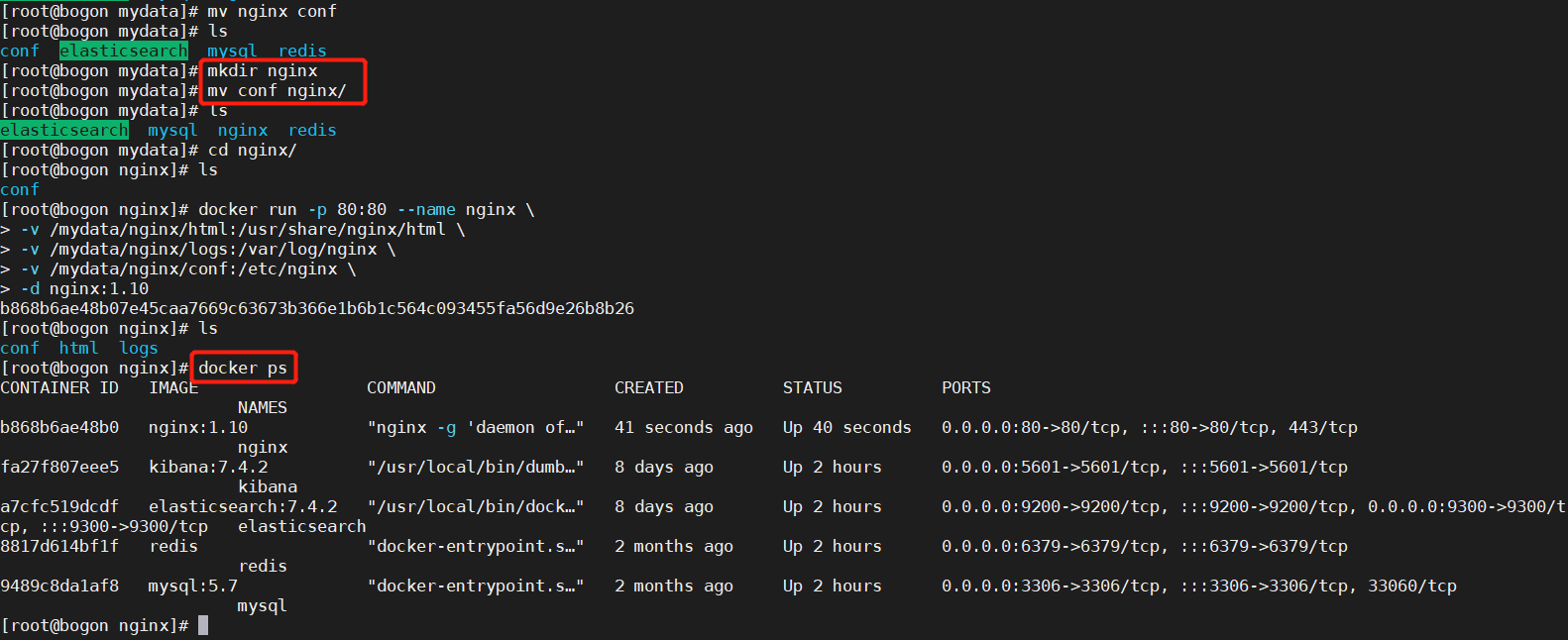Click the html volume mount line

[233, 229]
